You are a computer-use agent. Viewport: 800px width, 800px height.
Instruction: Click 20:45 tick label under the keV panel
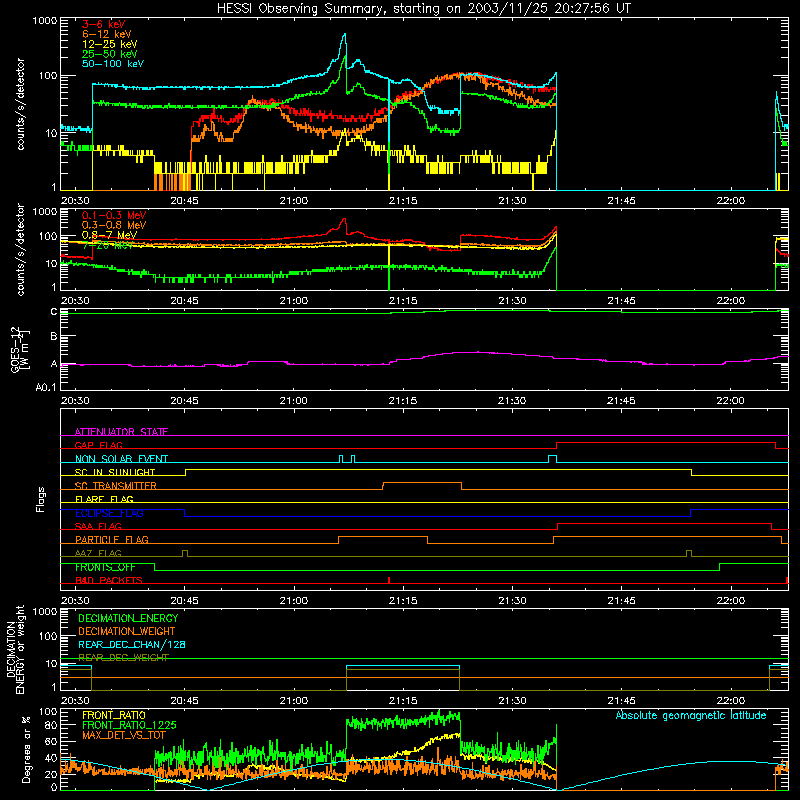coord(184,201)
